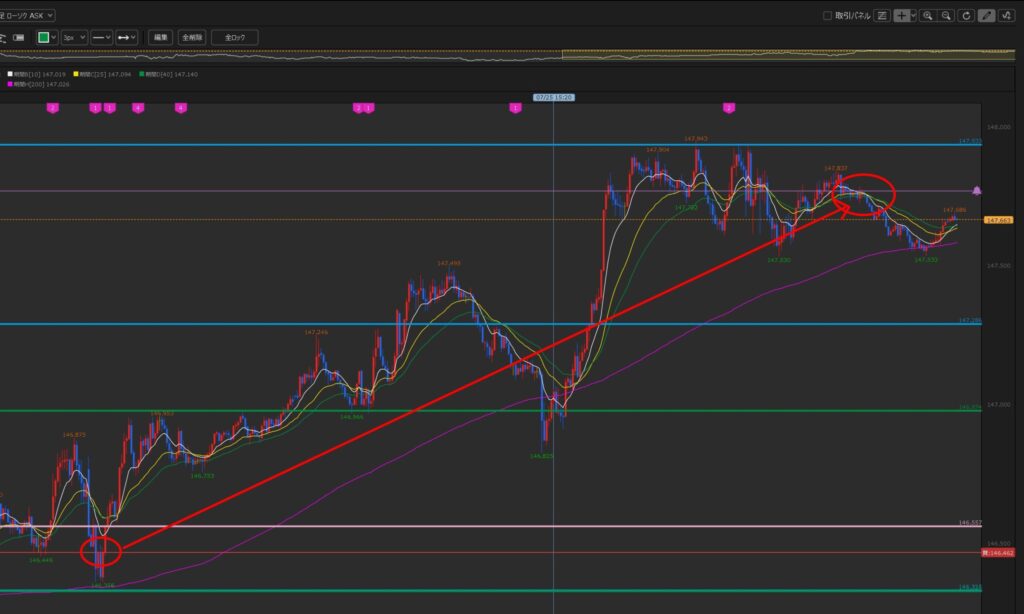Click the 147.500 price axis label
The image size is (1024, 614).
999,265
